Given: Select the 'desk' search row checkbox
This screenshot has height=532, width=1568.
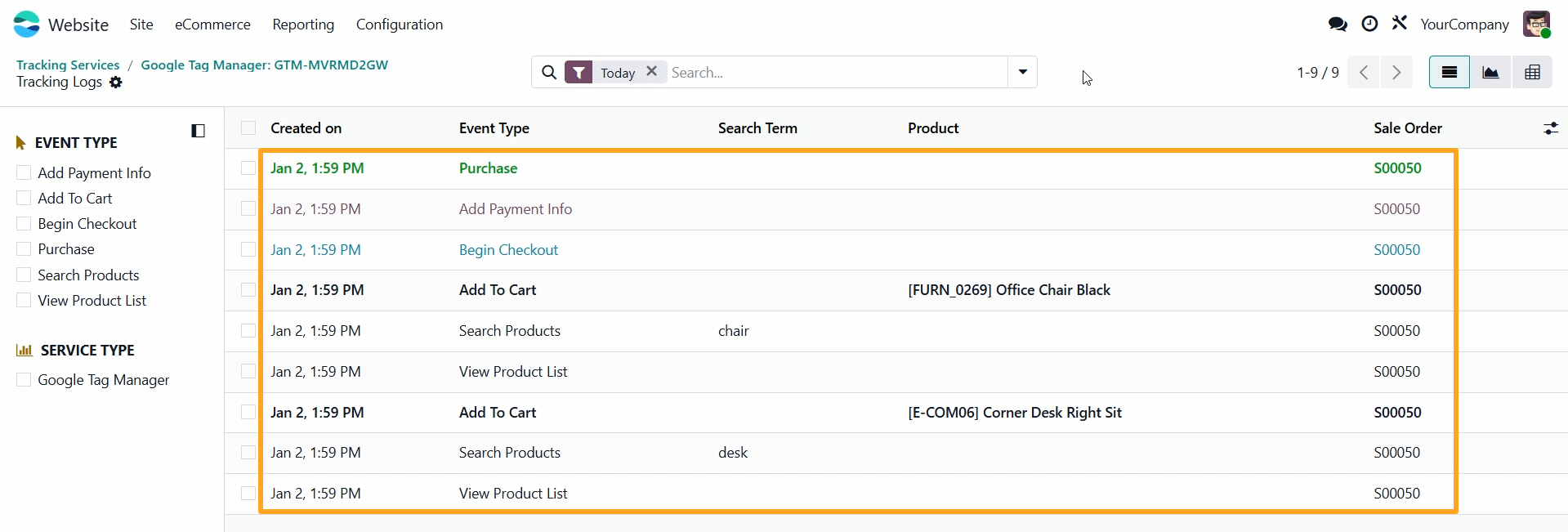Looking at the screenshot, I should pos(248,452).
